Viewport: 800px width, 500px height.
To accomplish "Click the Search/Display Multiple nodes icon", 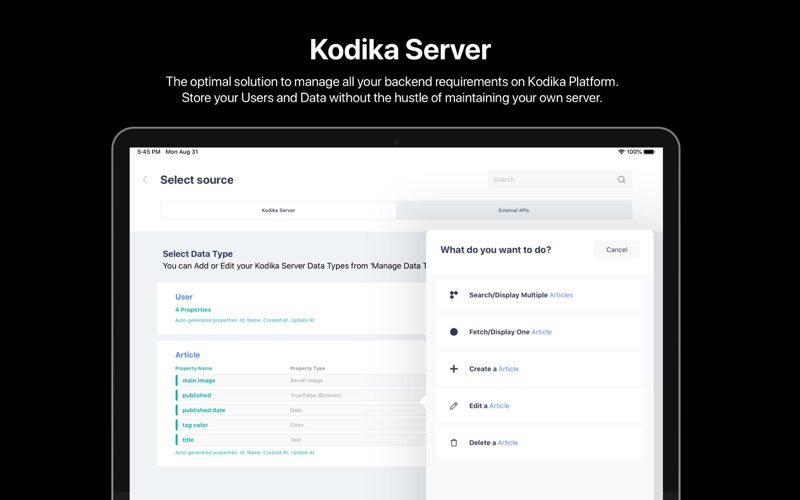I will point(454,295).
